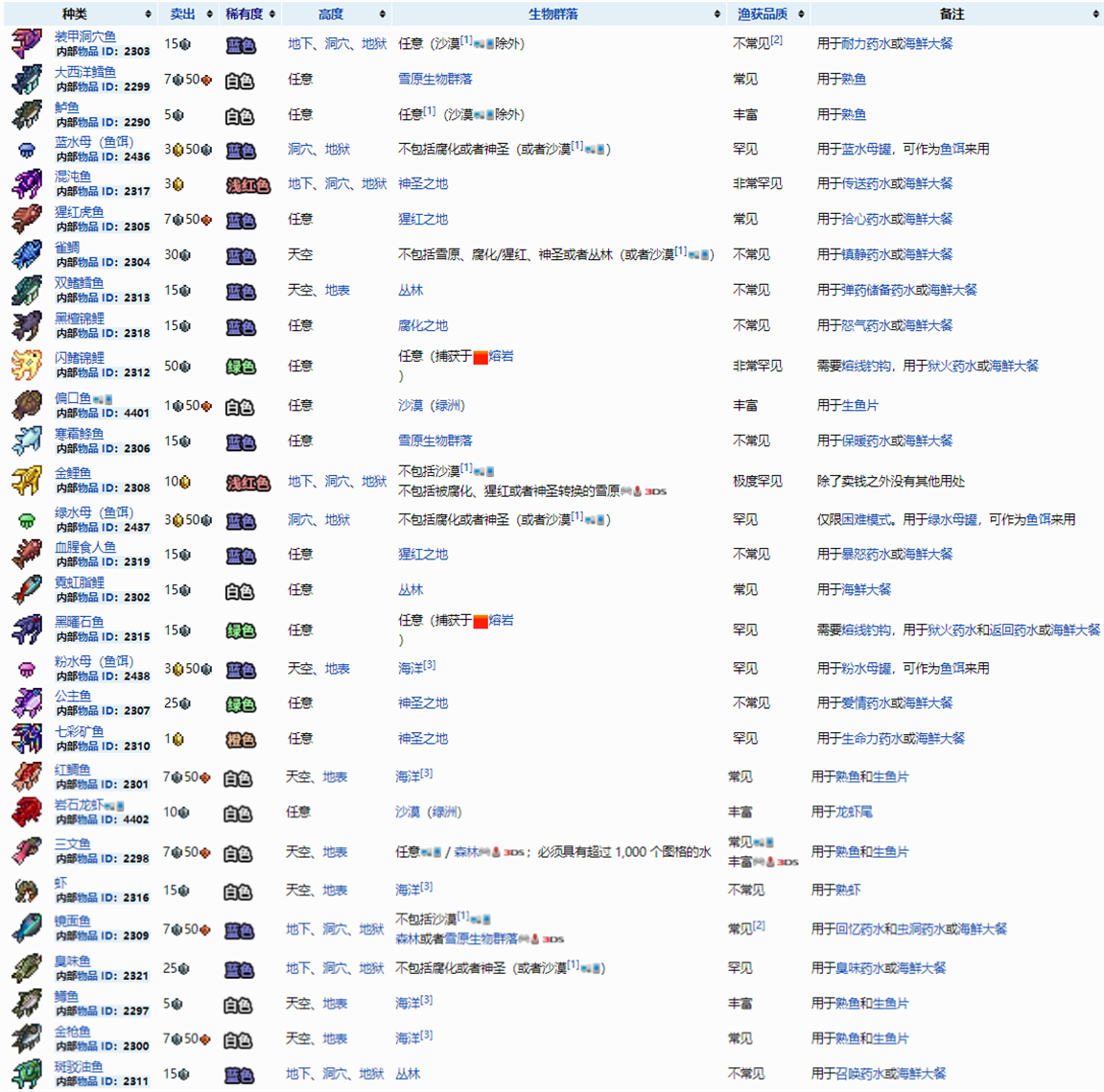This screenshot has width=1104, height=1092.
Task: Open the 绿水母 green jellyfish icon
Action: (26, 520)
